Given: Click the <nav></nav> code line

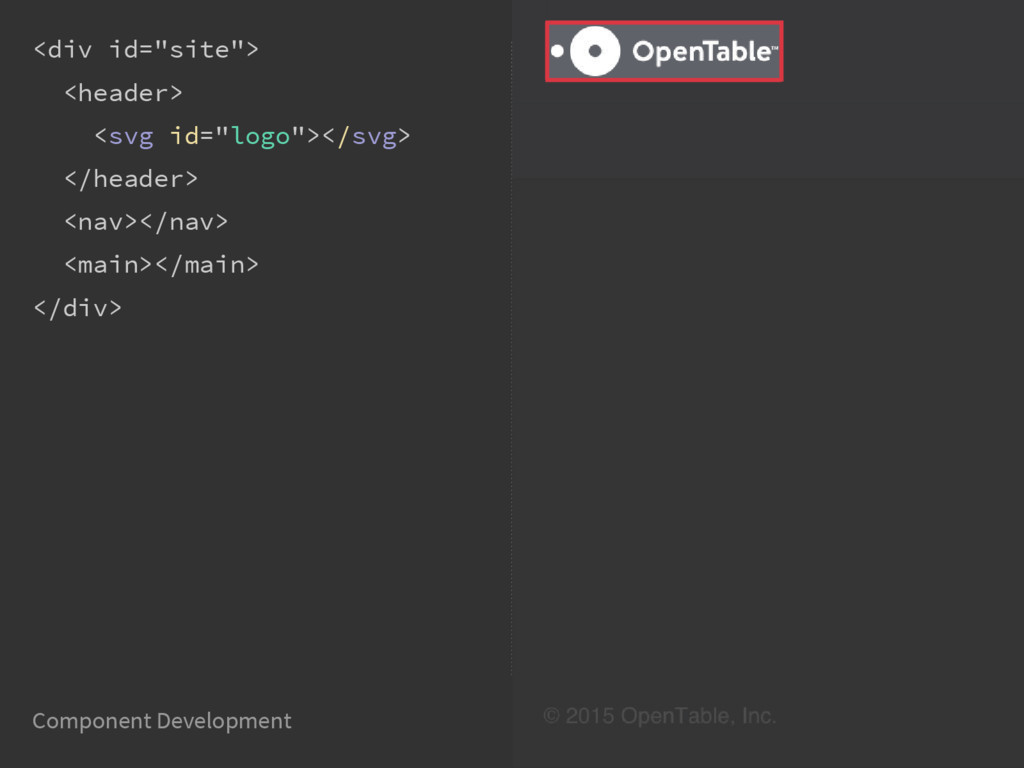Looking at the screenshot, I should pos(146,221).
